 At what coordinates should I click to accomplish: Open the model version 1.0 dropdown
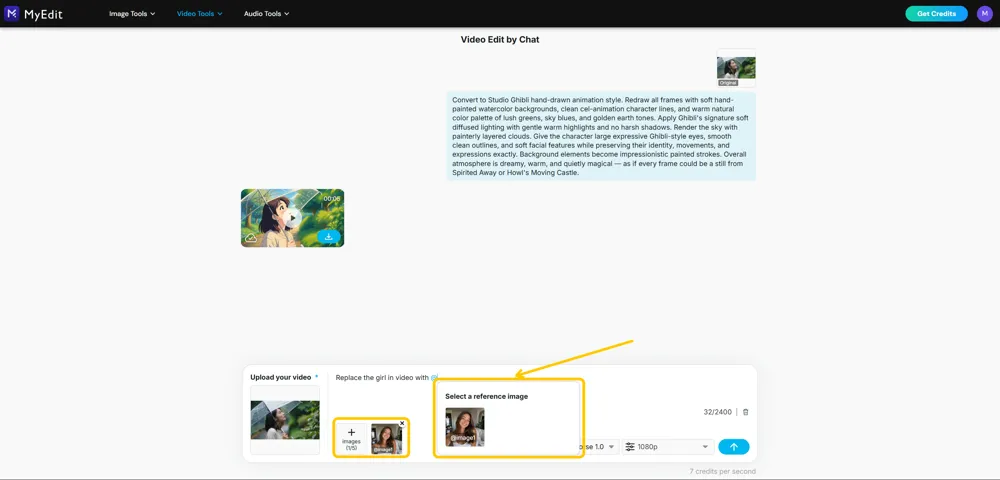tap(599, 447)
